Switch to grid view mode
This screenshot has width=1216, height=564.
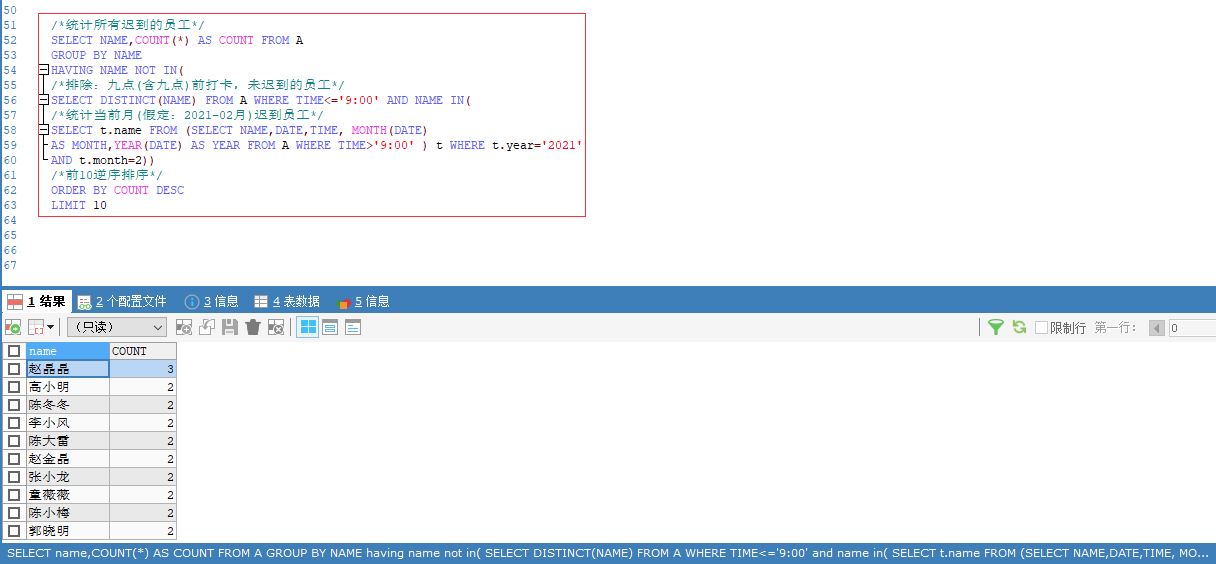pos(308,327)
